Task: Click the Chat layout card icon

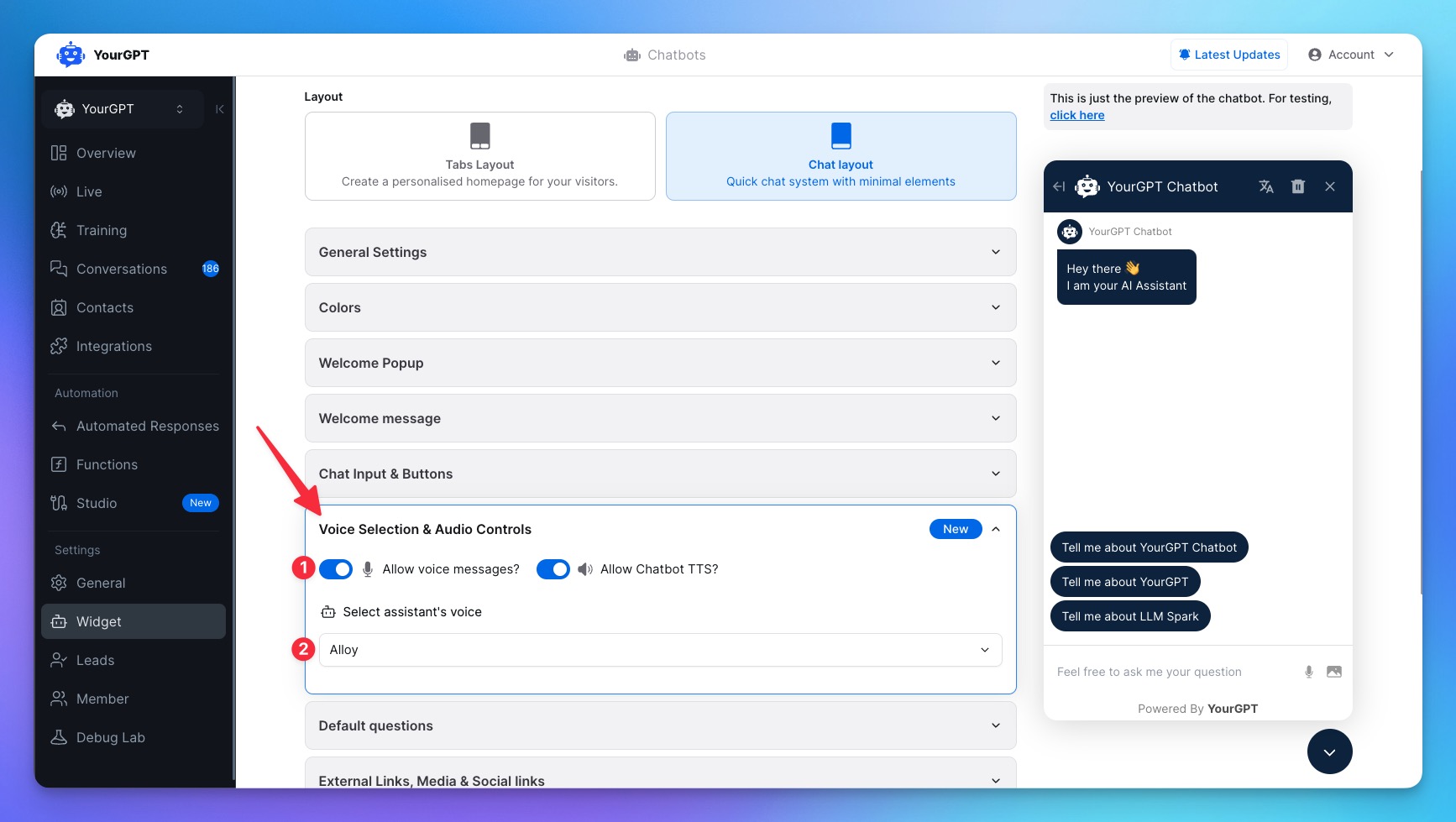Action: [841, 135]
